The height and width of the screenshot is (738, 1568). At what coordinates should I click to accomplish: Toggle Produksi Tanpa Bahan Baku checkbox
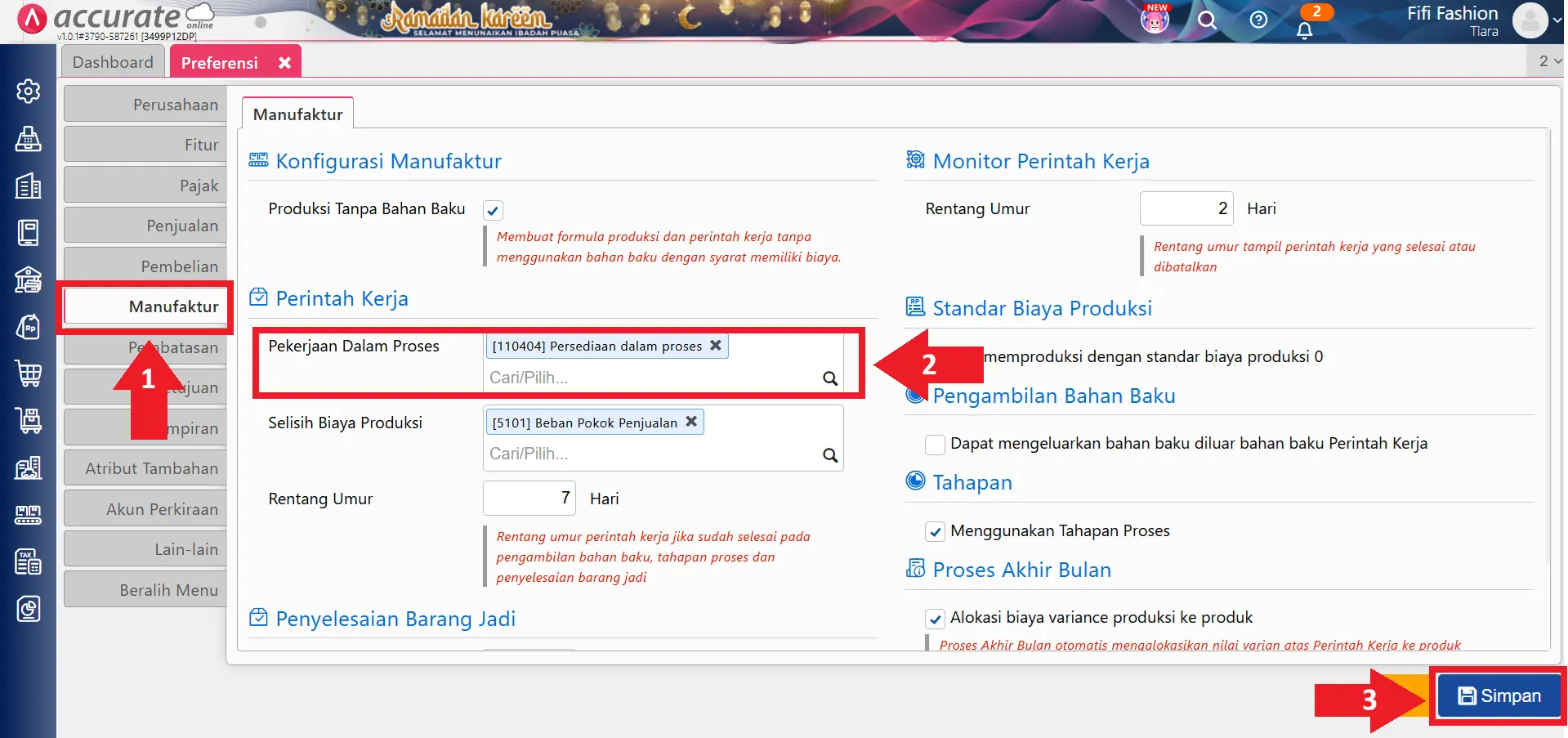(493, 209)
